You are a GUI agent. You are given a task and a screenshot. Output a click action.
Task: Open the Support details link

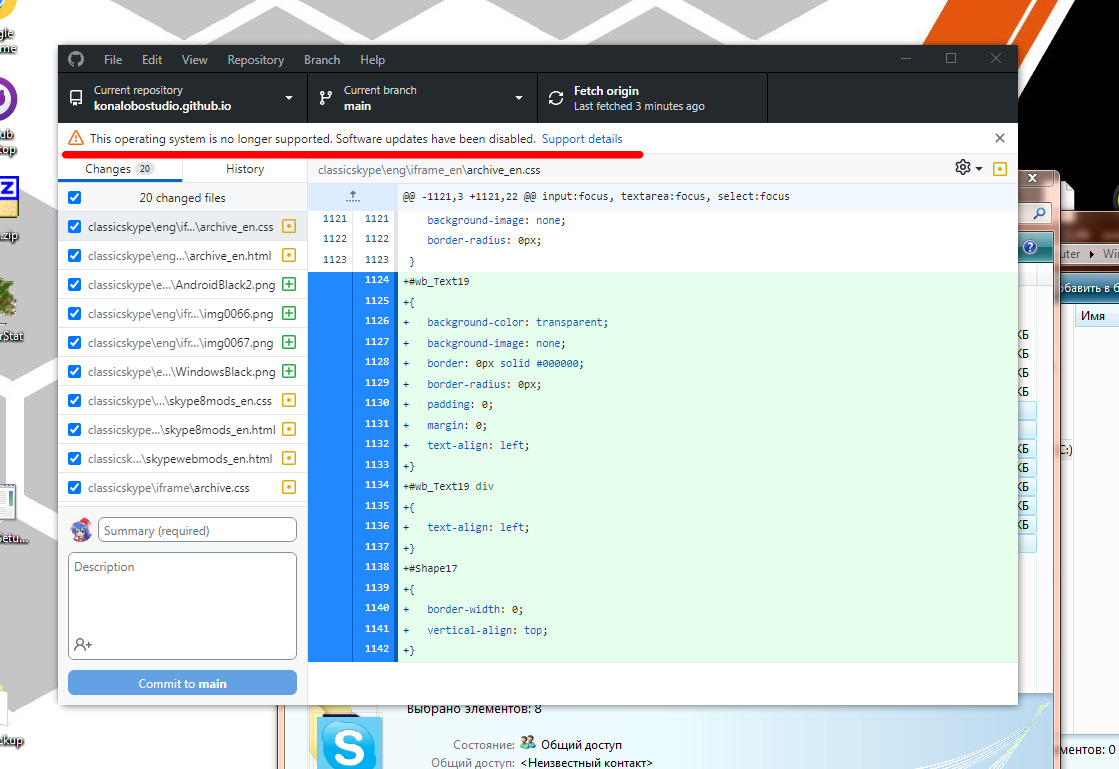(x=582, y=139)
